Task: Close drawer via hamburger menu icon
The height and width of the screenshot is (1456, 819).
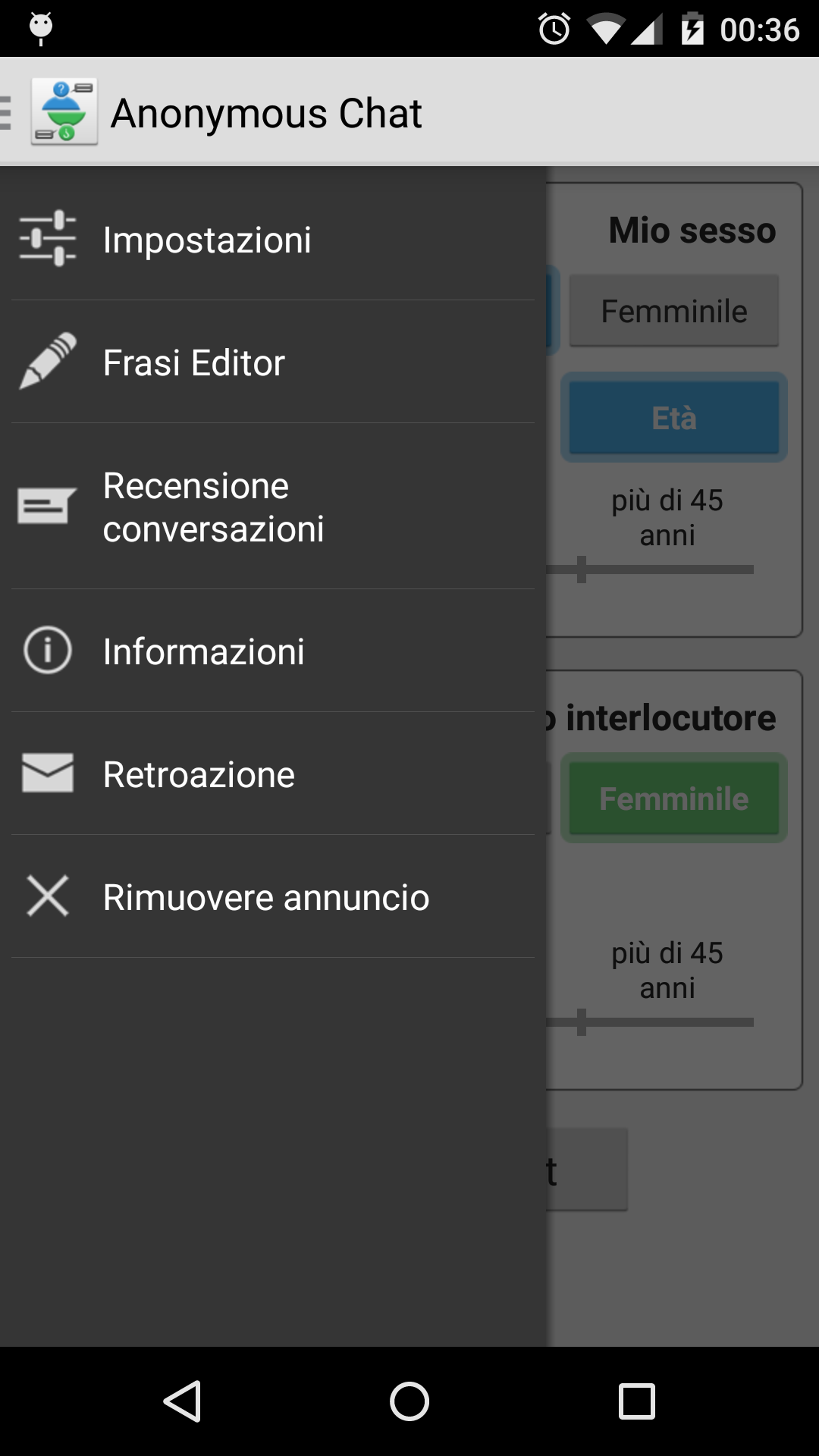Action: click(x=6, y=112)
